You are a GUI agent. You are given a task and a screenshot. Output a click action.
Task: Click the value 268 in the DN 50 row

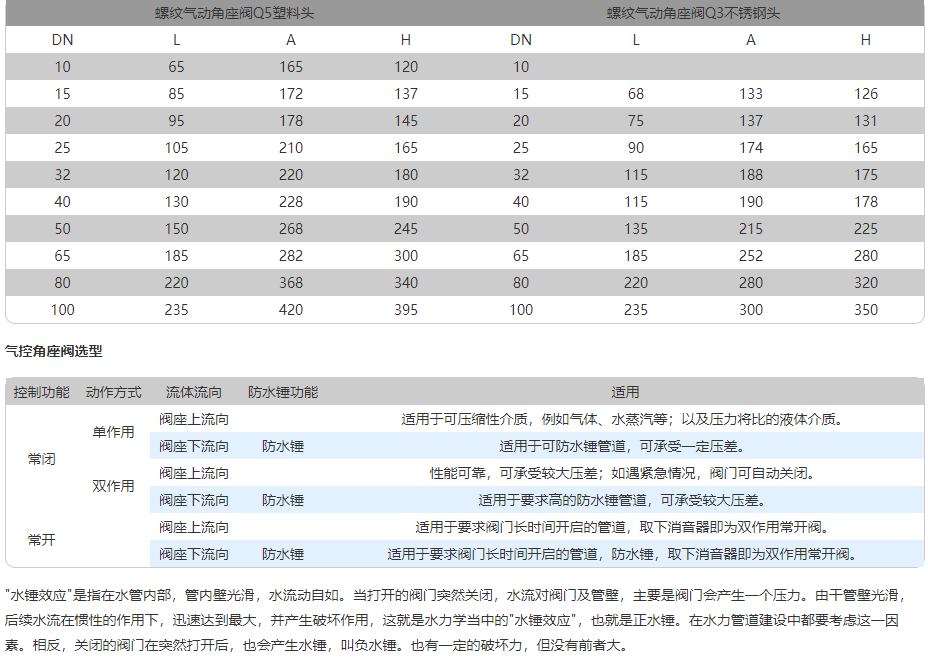(x=290, y=229)
